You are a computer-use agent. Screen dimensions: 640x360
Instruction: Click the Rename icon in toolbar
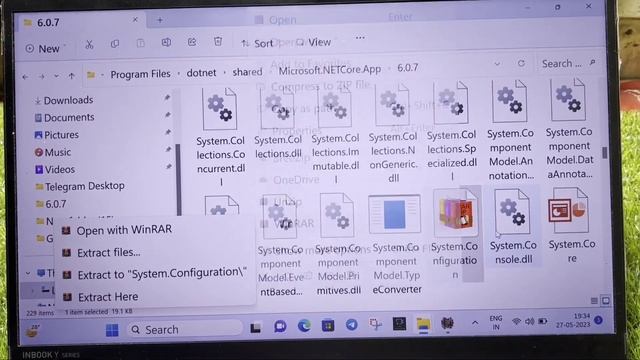[x=166, y=42]
